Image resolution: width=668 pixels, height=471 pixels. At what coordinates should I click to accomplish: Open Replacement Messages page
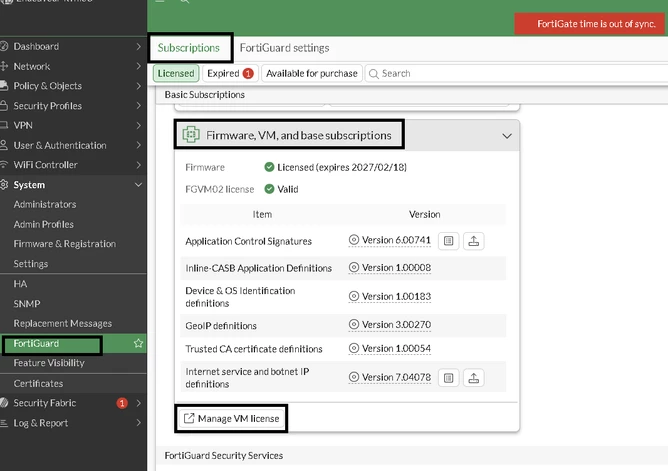click(x=63, y=323)
